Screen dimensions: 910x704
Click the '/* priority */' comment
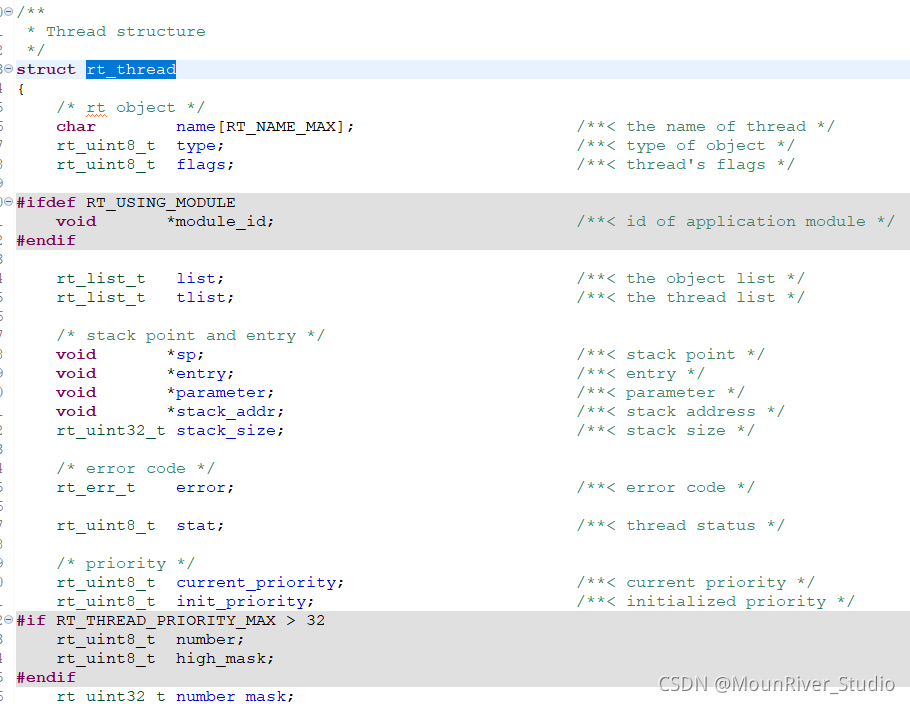tap(126, 564)
